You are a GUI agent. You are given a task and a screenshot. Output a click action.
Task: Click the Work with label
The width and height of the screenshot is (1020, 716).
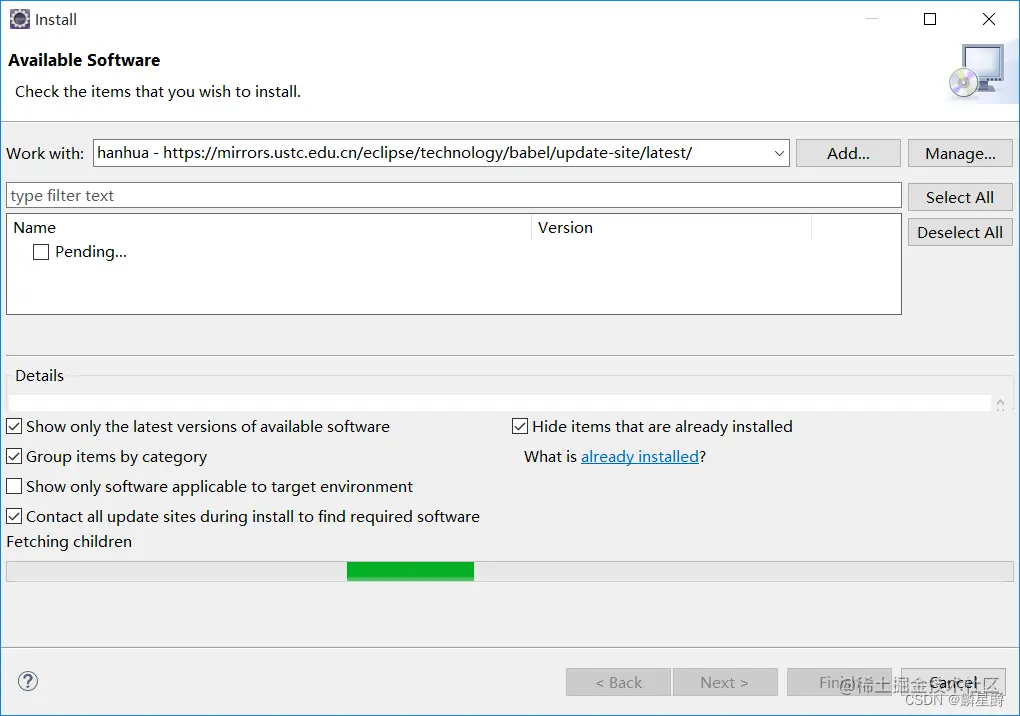[45, 153]
